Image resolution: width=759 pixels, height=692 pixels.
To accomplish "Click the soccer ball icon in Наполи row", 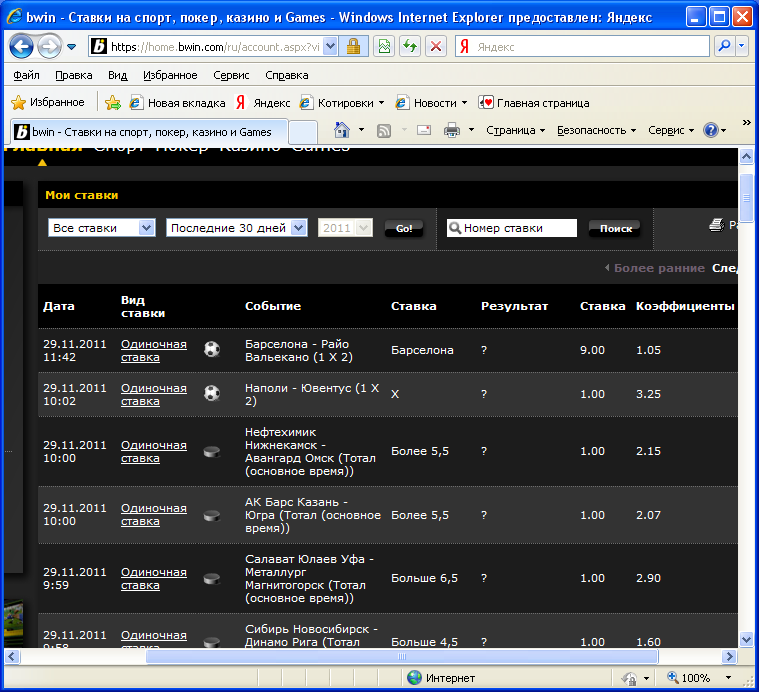I will click(x=212, y=393).
